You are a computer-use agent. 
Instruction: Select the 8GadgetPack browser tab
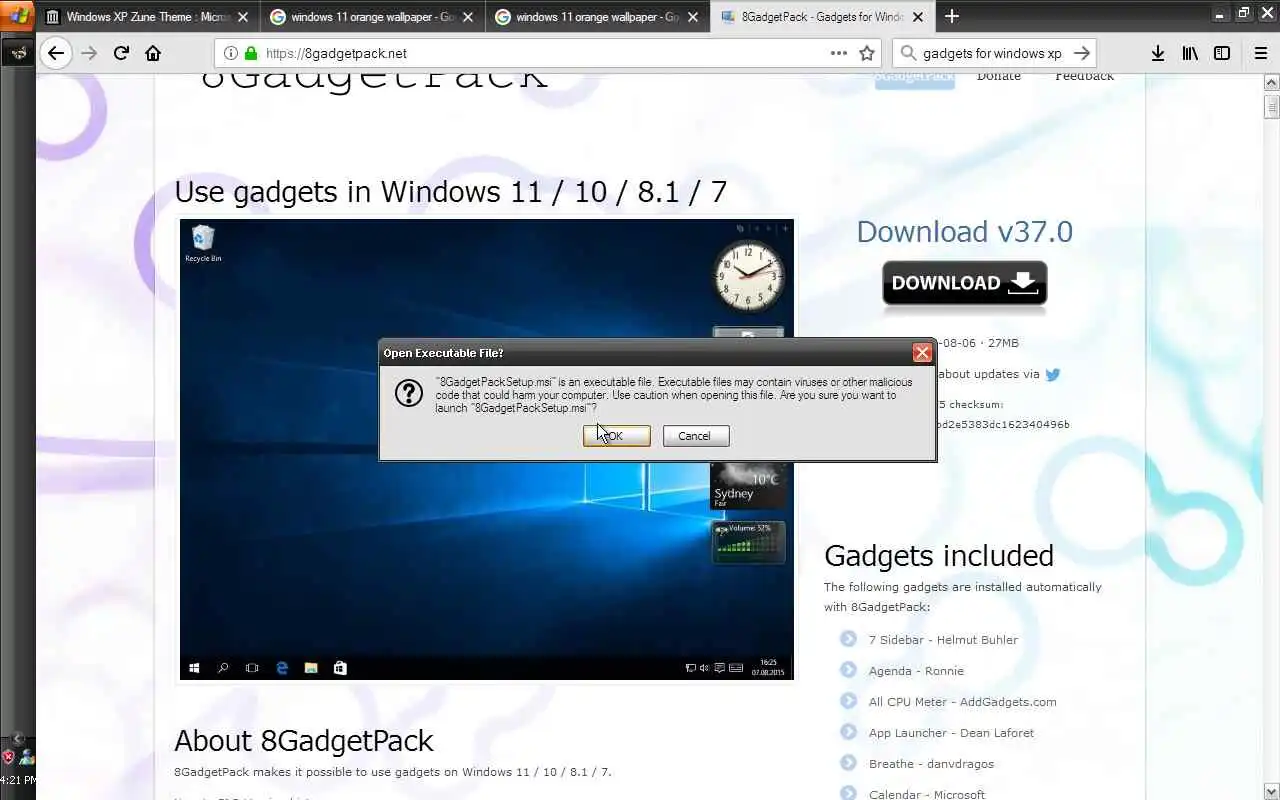(x=822, y=17)
